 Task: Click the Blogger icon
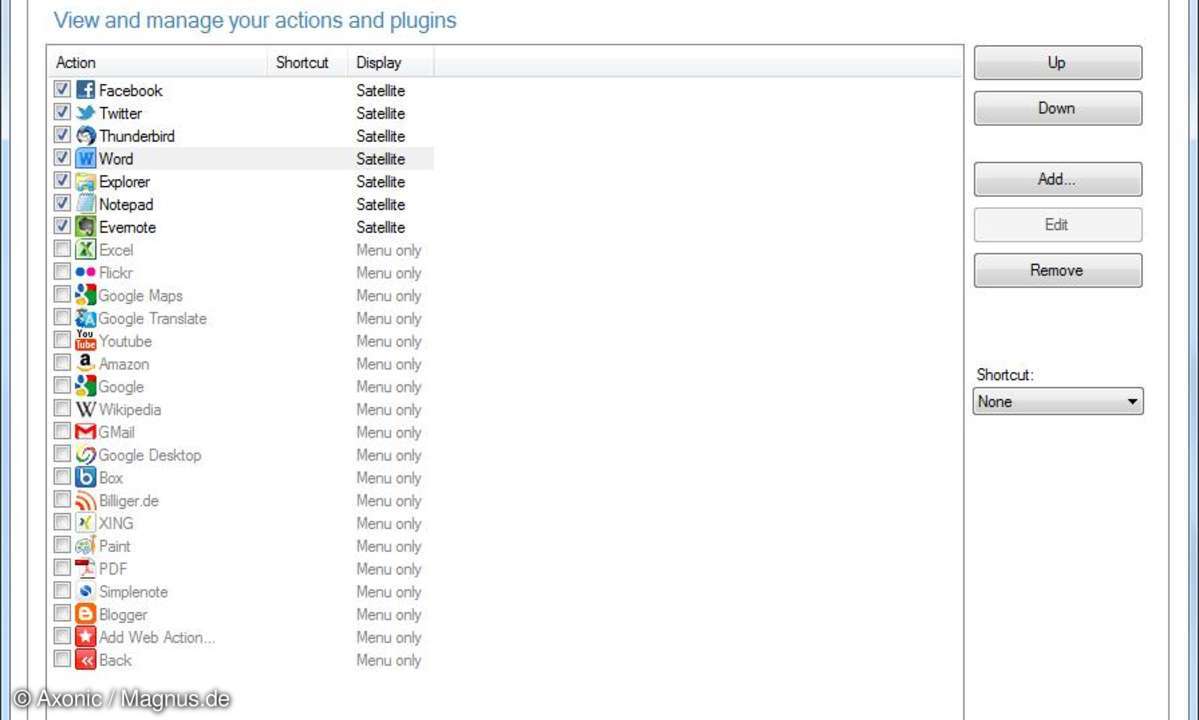pos(86,615)
